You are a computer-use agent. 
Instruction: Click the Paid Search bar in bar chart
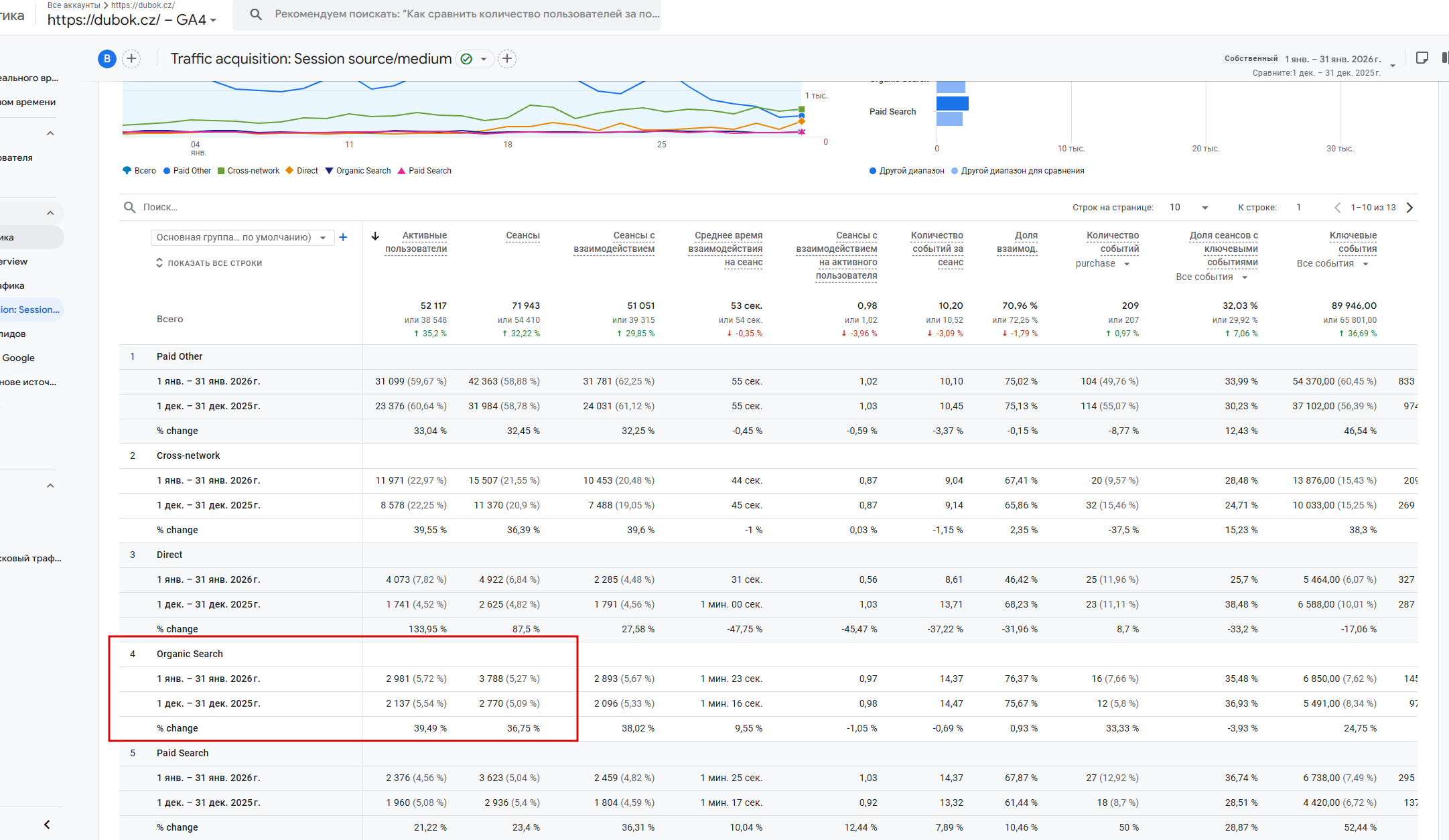click(952, 103)
